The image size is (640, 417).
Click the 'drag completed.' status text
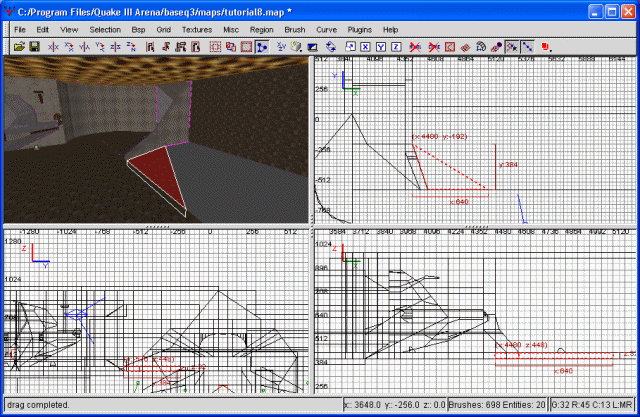(x=38, y=405)
